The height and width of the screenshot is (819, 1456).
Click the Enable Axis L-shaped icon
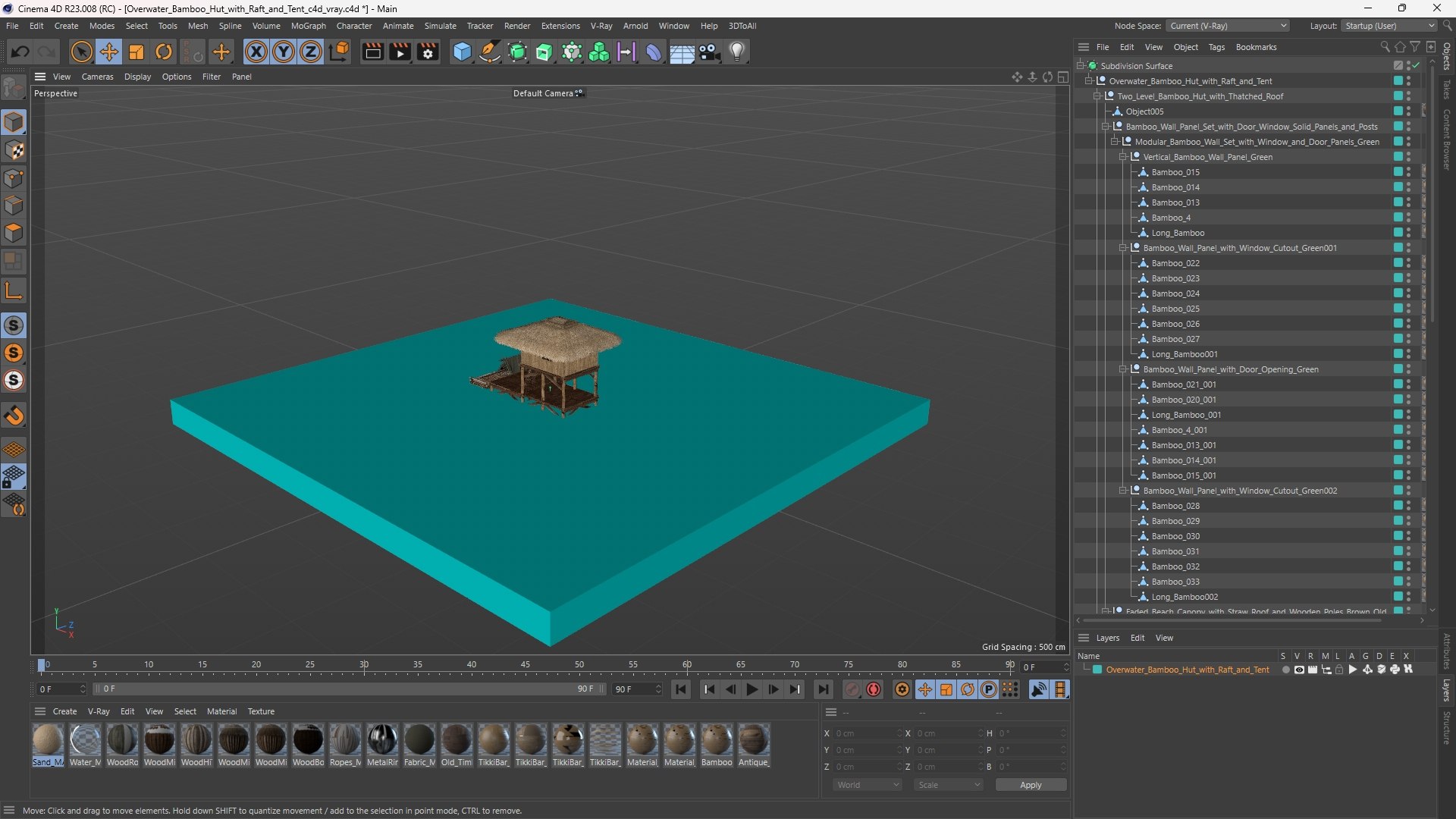click(x=14, y=290)
